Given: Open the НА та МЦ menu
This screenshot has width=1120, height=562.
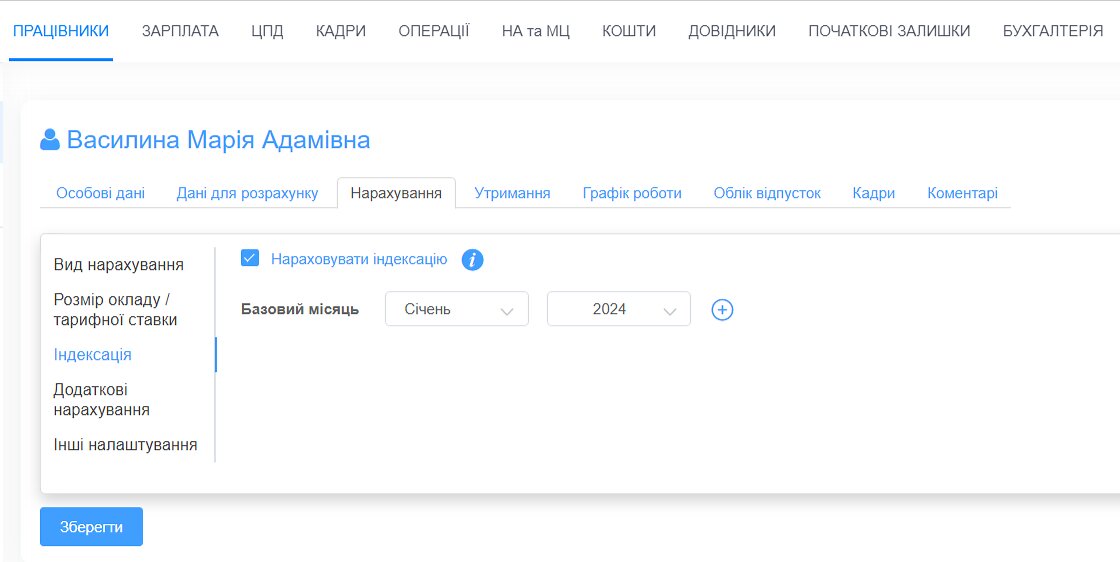Looking at the screenshot, I should pyautogui.click(x=536, y=31).
